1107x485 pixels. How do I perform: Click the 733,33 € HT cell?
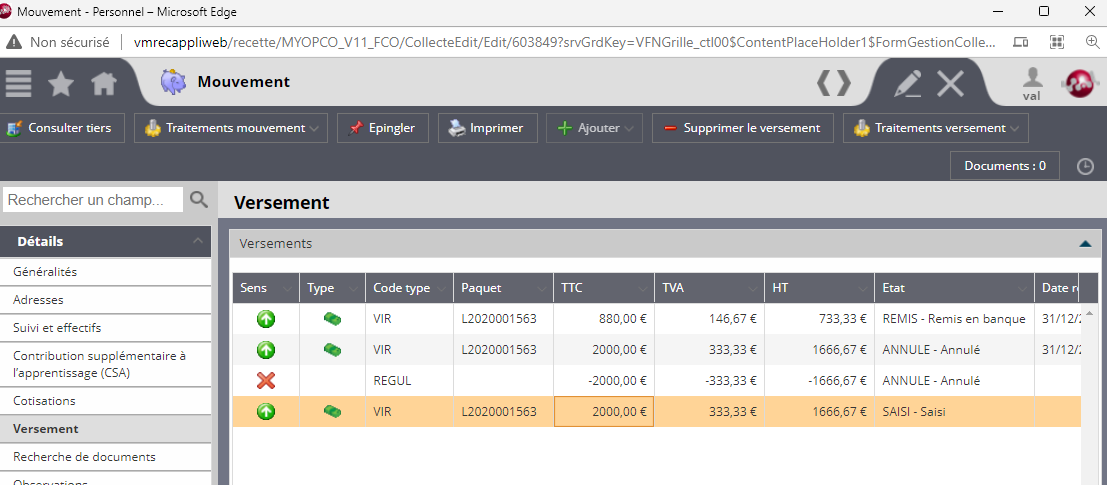(x=820, y=319)
